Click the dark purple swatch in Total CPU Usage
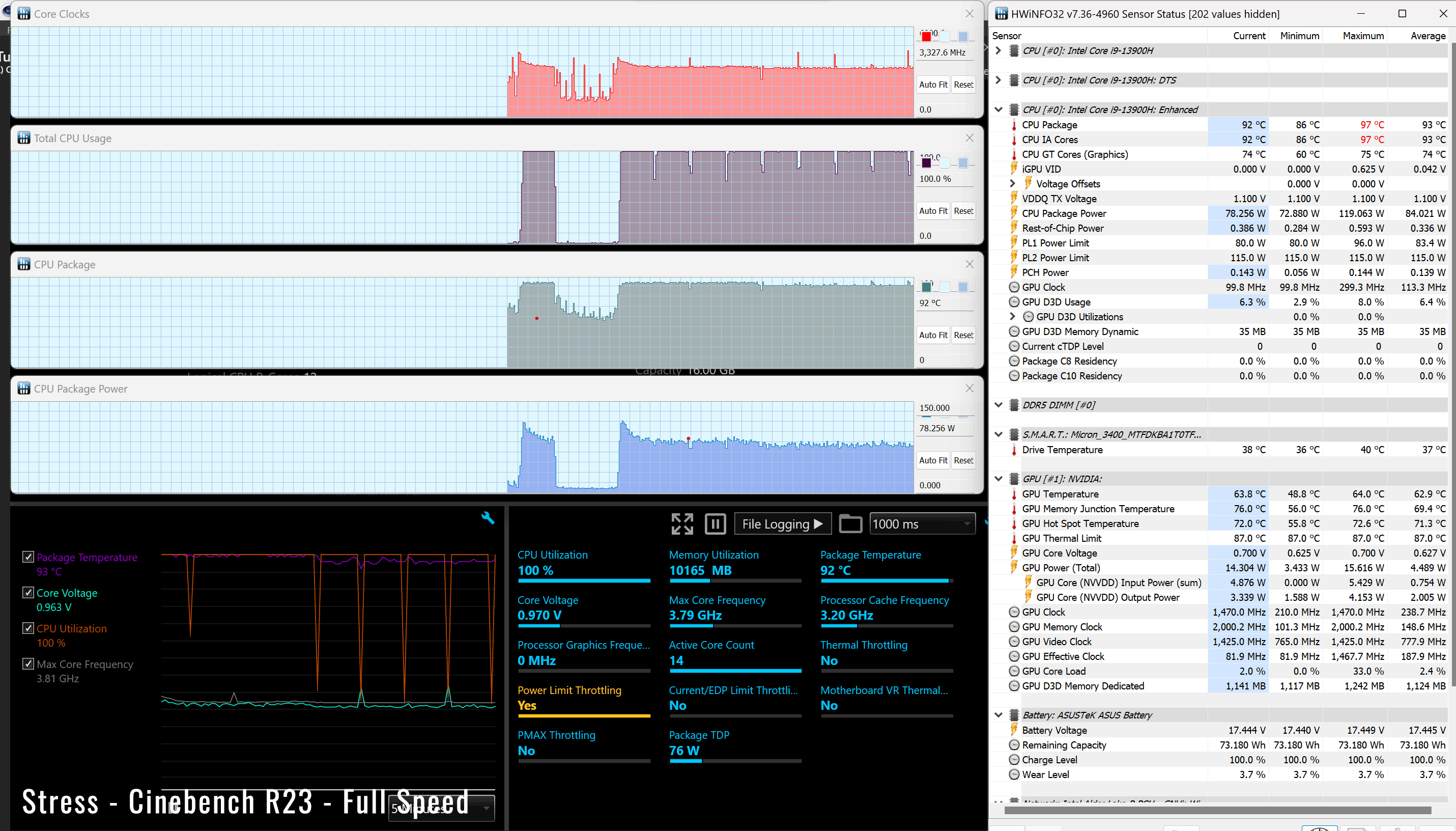This screenshot has height=831, width=1456. coord(926,163)
